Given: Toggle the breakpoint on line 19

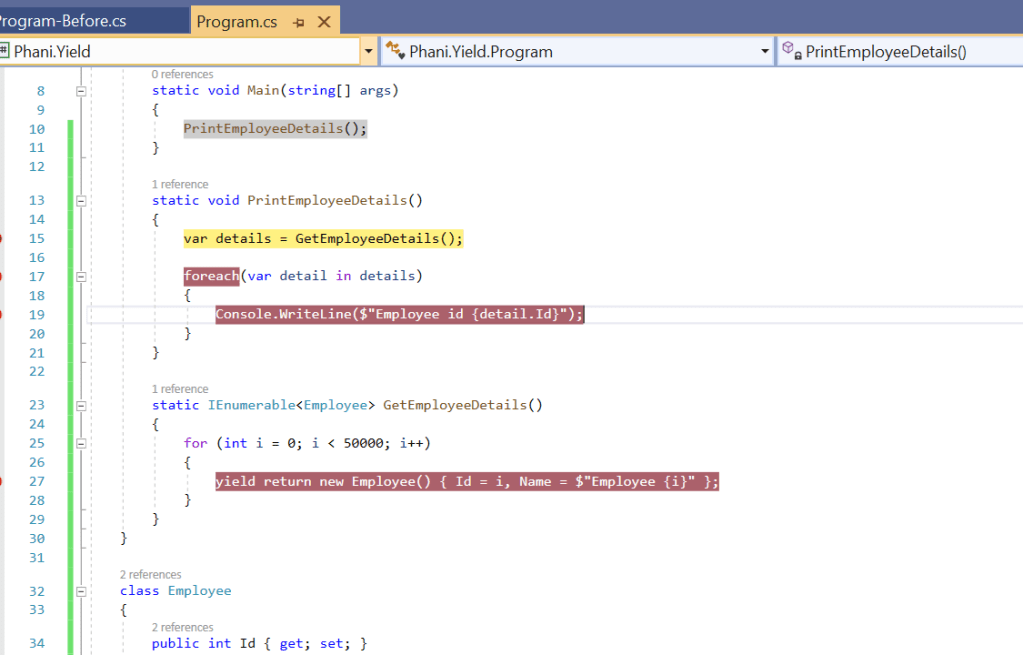Looking at the screenshot, I should 2,314.
